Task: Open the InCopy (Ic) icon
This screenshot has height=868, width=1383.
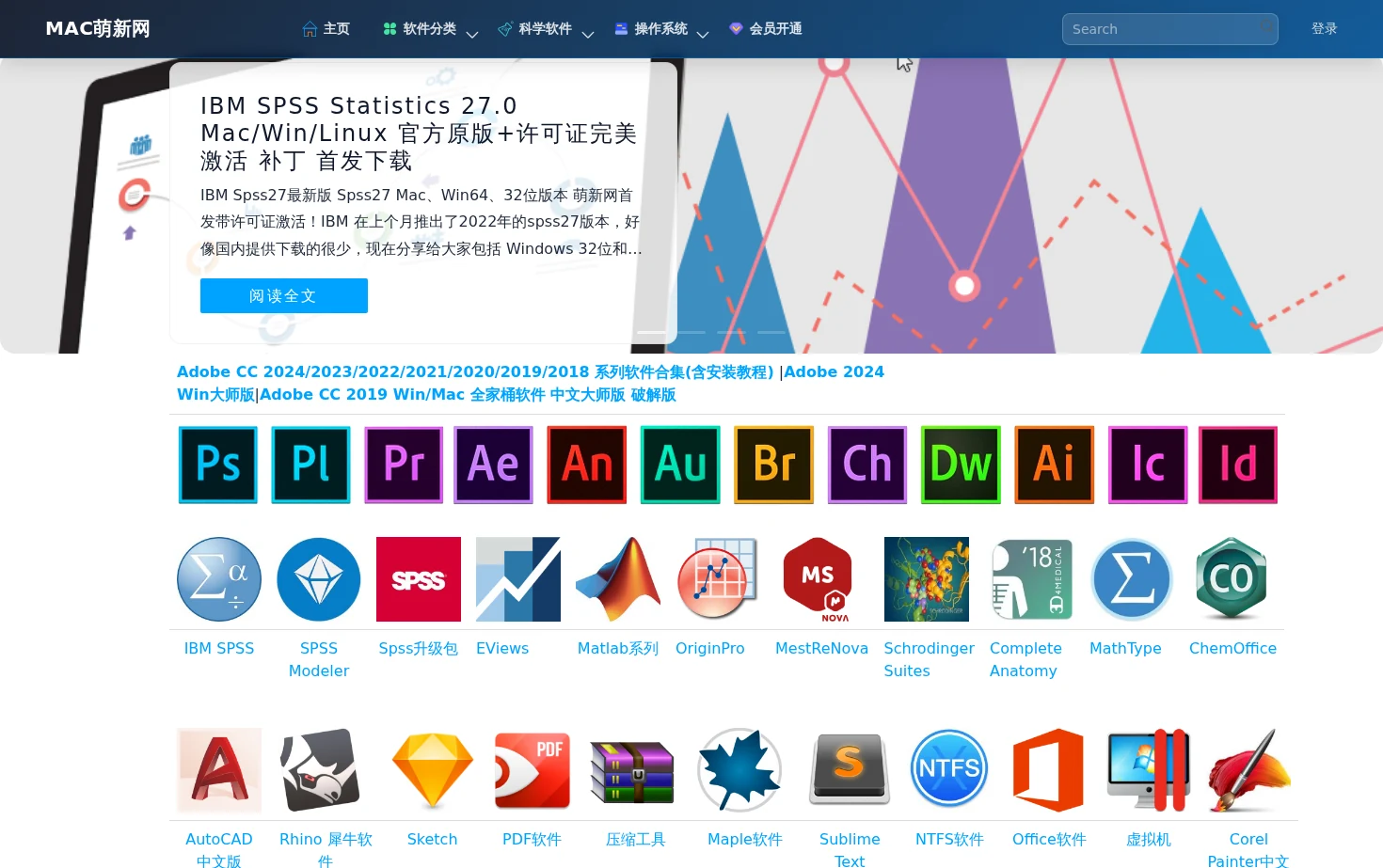Action: click(1148, 465)
